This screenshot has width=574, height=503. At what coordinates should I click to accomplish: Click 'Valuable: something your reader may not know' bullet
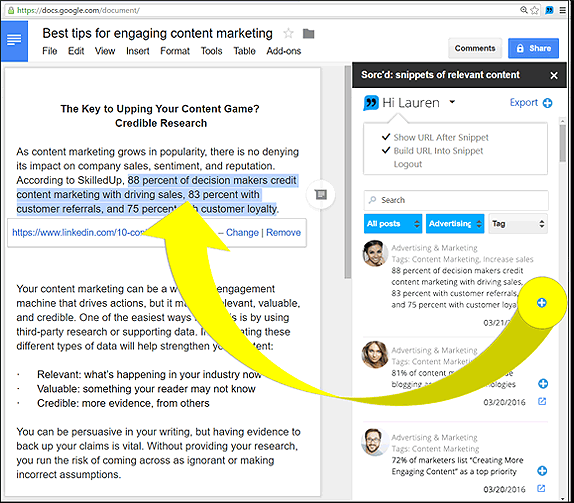(146, 389)
